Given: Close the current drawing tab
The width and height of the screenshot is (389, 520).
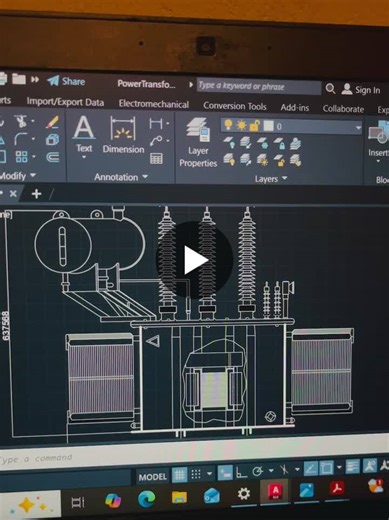Looking at the screenshot, I should pos(13,193).
